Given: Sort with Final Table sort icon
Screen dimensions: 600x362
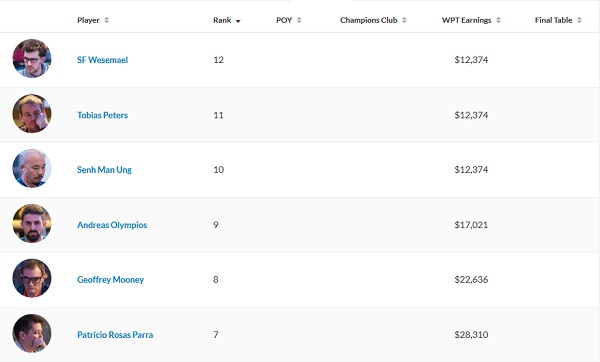Looking at the screenshot, I should tap(579, 20).
